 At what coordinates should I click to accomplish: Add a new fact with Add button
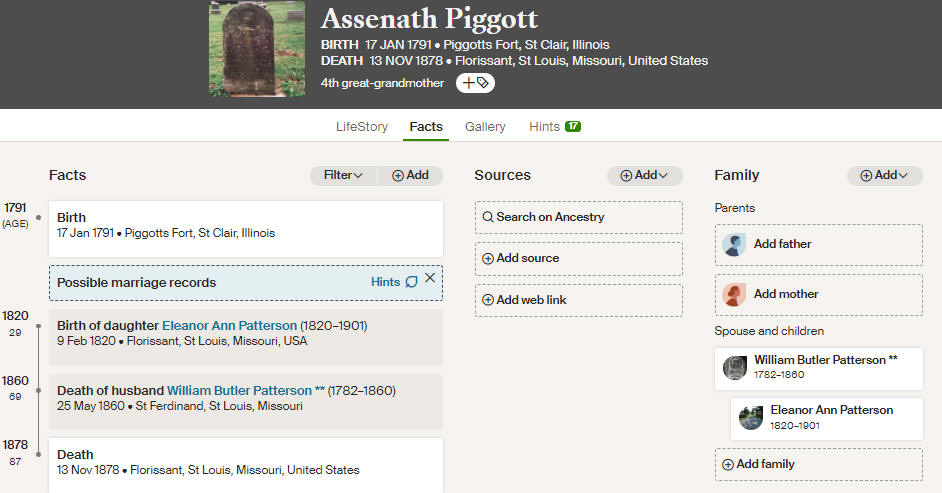point(410,175)
